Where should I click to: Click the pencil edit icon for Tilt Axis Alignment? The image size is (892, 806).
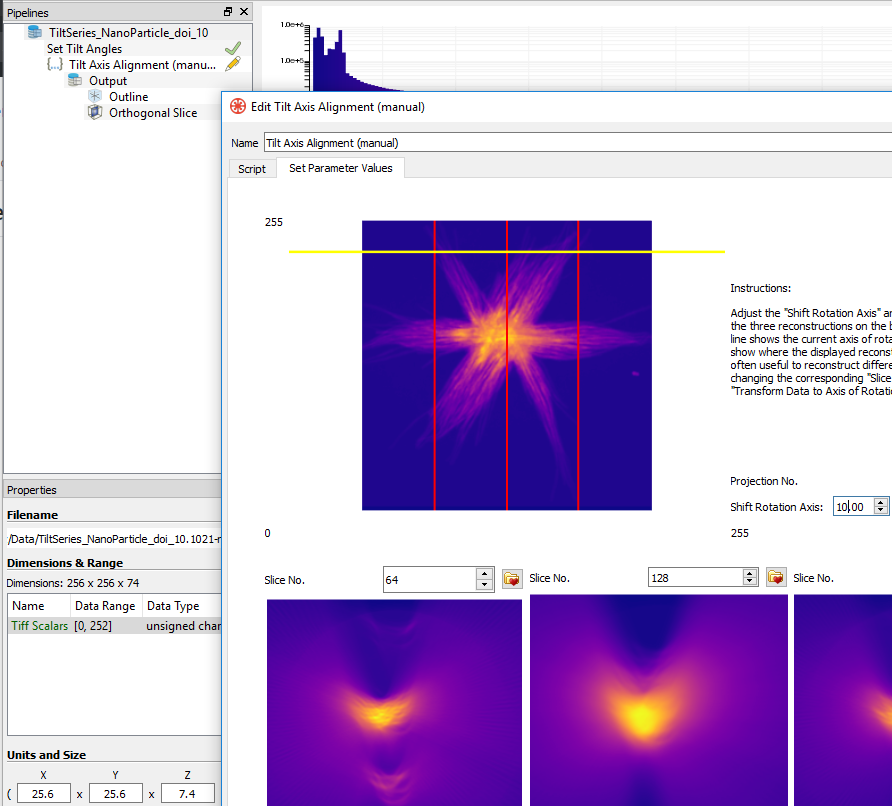tap(233, 64)
